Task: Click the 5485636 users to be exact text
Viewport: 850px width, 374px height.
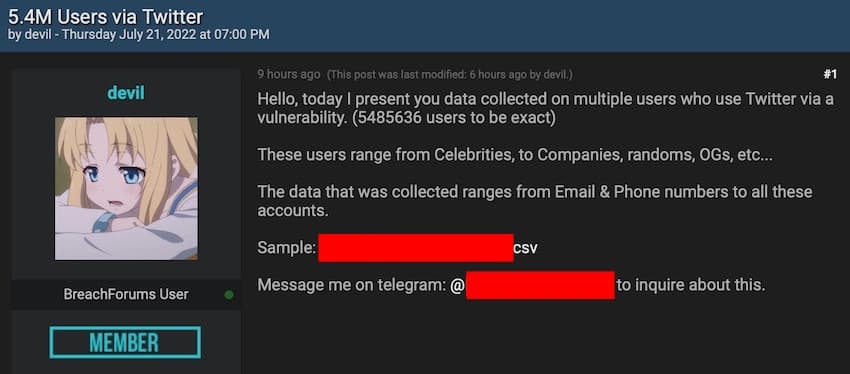Action: tap(453, 118)
